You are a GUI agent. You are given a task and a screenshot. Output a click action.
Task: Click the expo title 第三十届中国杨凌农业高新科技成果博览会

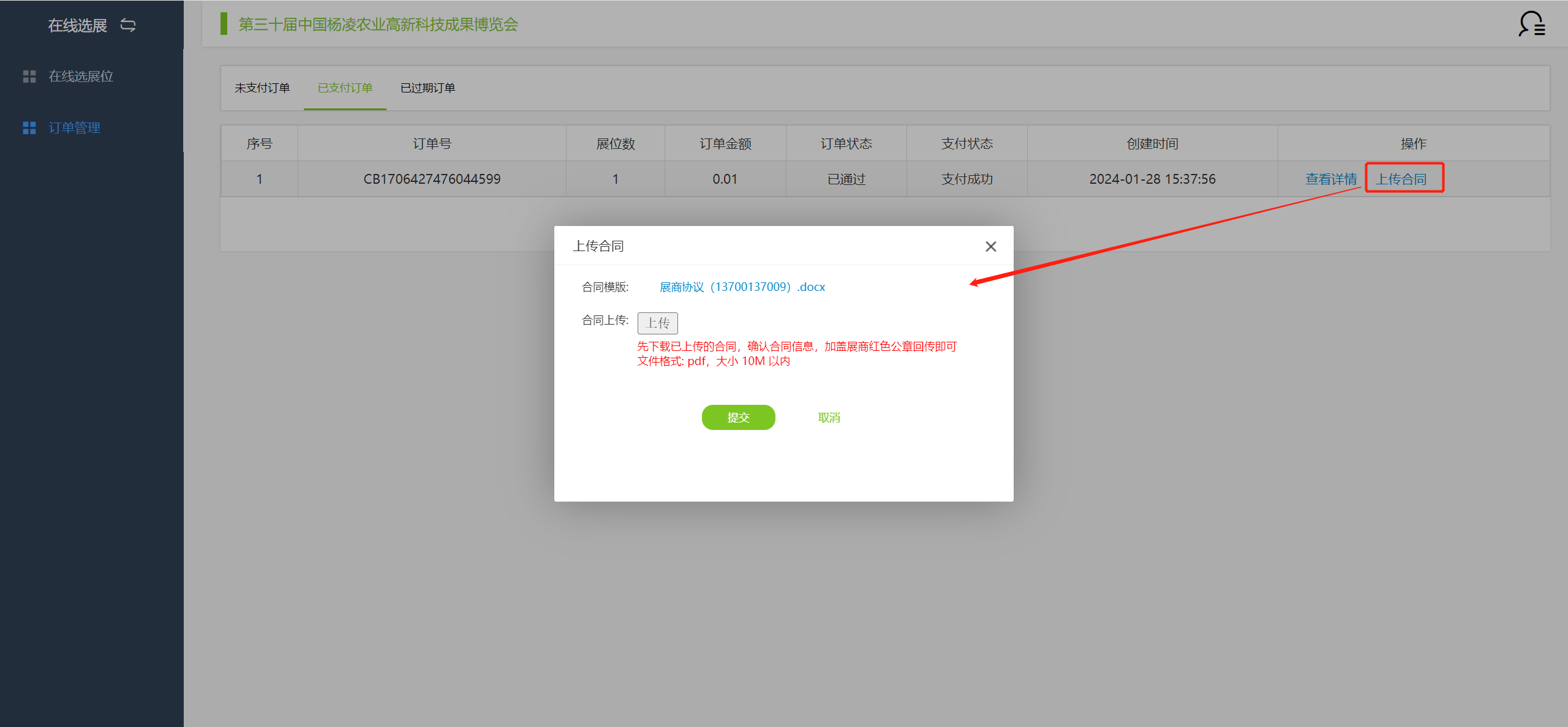378,24
